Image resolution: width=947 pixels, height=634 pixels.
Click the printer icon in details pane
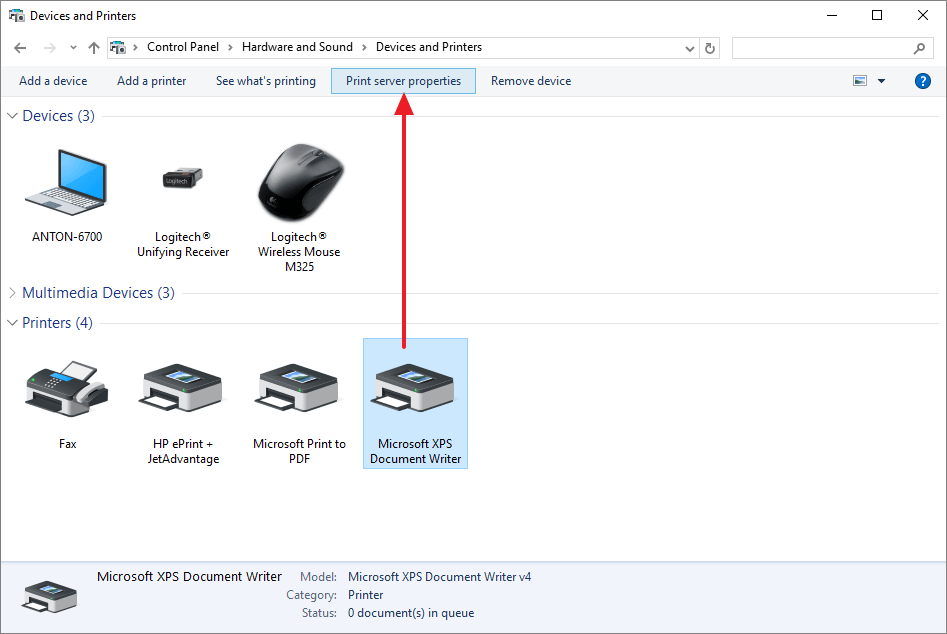click(50, 597)
